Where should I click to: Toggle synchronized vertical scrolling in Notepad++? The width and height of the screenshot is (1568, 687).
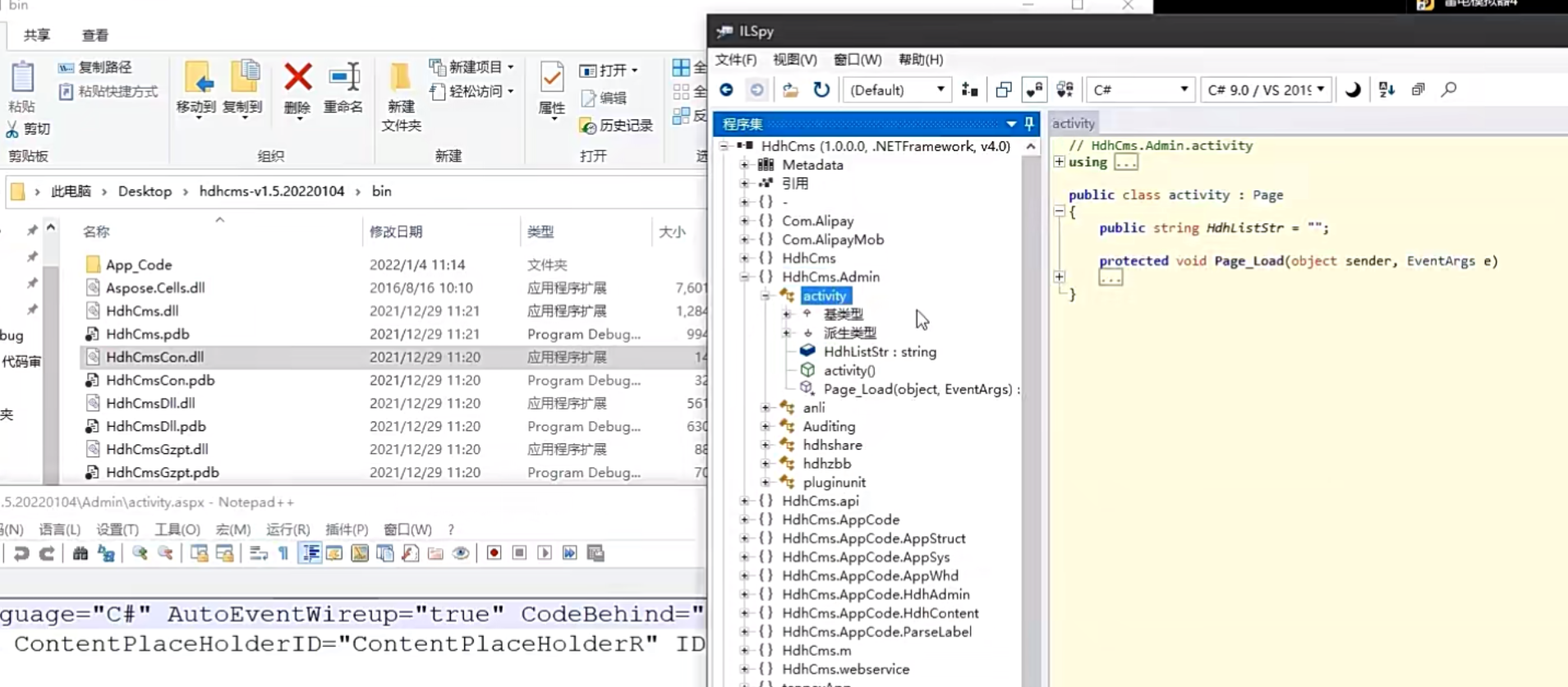point(199,553)
